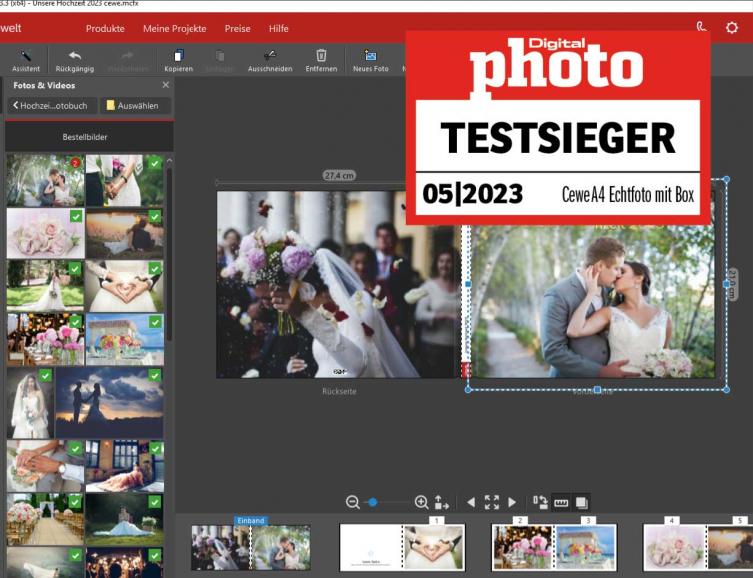The width and height of the screenshot is (753, 578).
Task: Go to the previous page arrow
Action: tap(471, 502)
